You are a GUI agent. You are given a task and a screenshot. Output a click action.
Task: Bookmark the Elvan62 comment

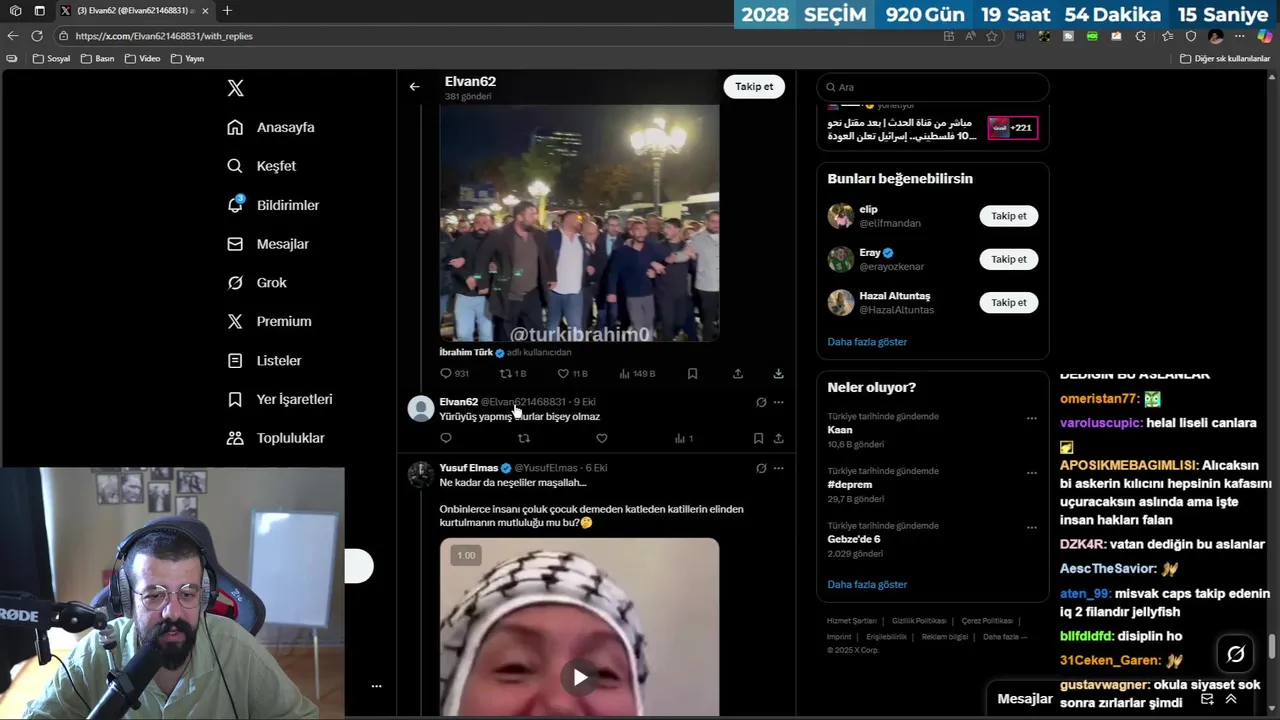point(758,438)
